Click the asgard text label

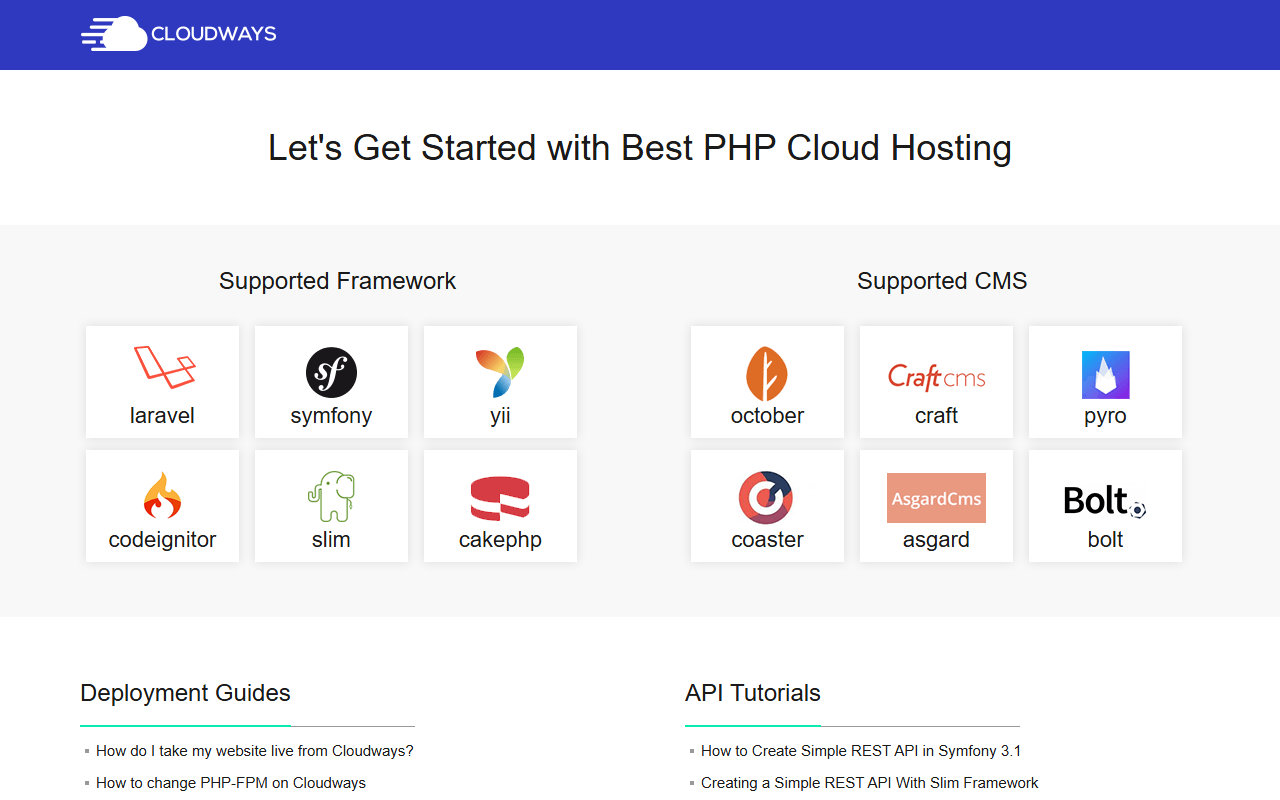pos(936,540)
